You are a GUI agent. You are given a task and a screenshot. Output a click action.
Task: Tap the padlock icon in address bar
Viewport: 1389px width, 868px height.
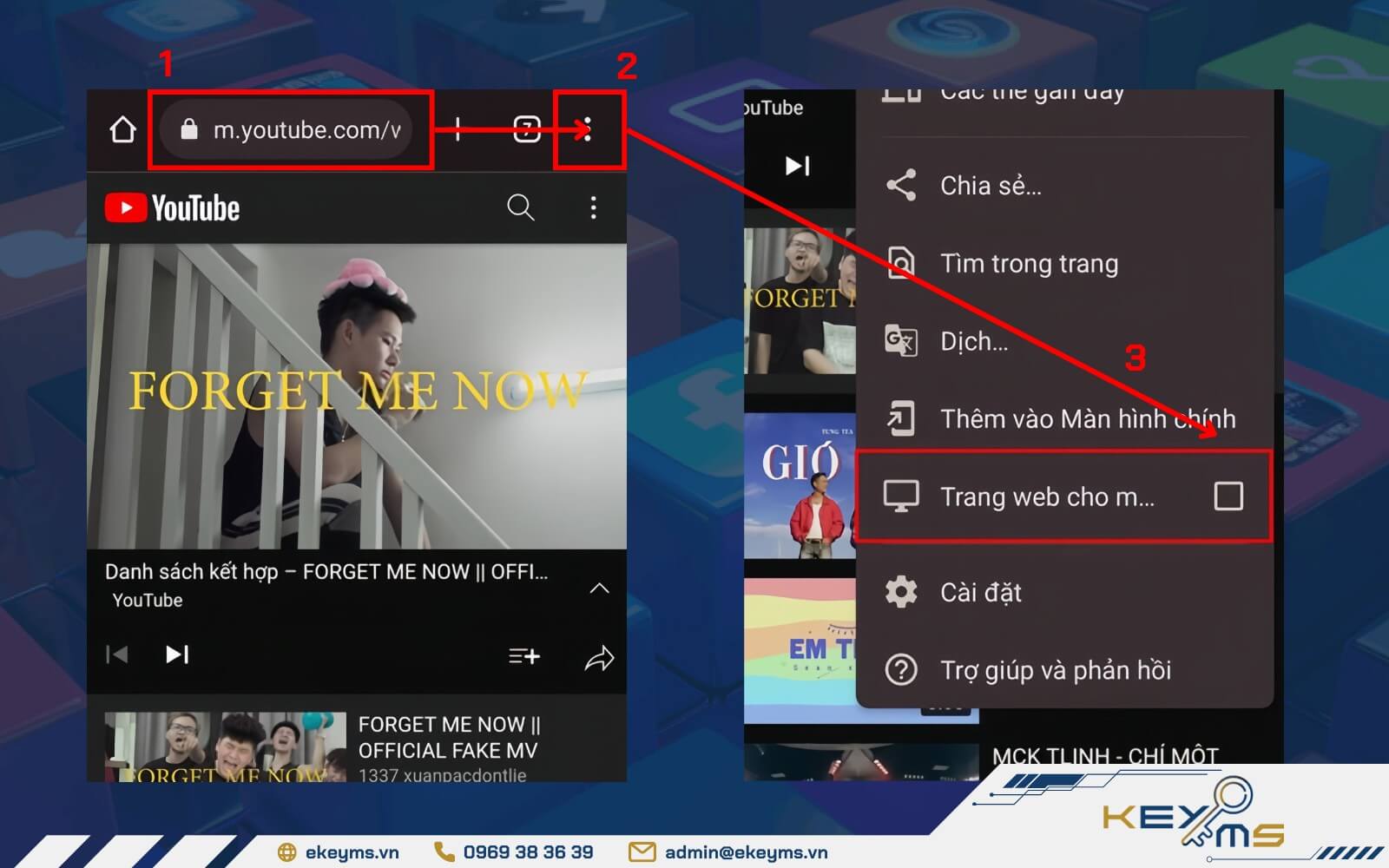188,130
